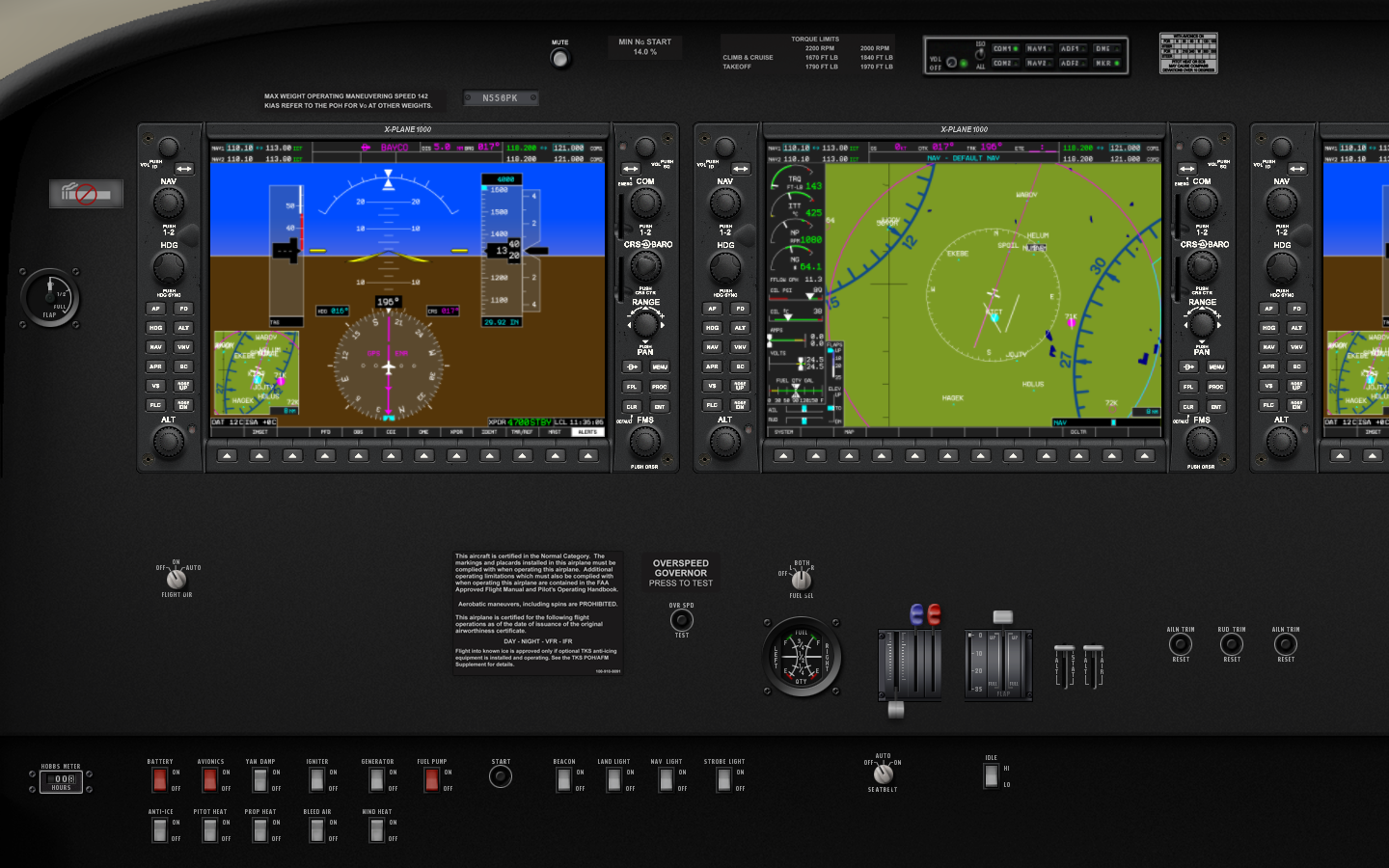The width and height of the screenshot is (1389, 868).
Task: Toggle the IGNITER switch
Action: click(316, 779)
